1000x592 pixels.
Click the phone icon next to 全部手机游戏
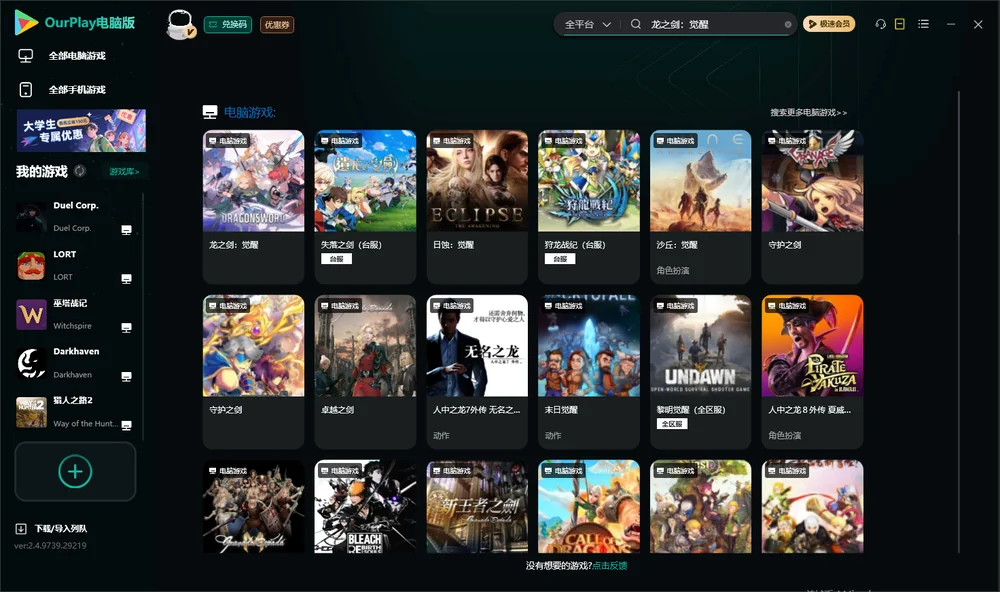tap(26, 90)
